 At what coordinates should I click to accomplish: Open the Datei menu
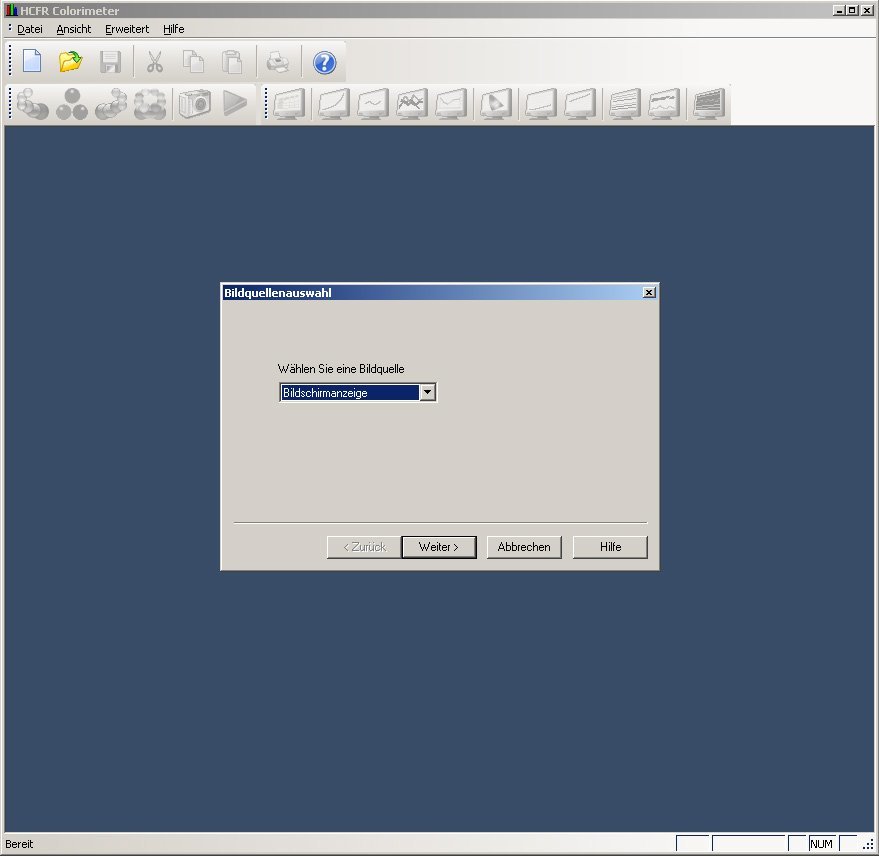30,29
